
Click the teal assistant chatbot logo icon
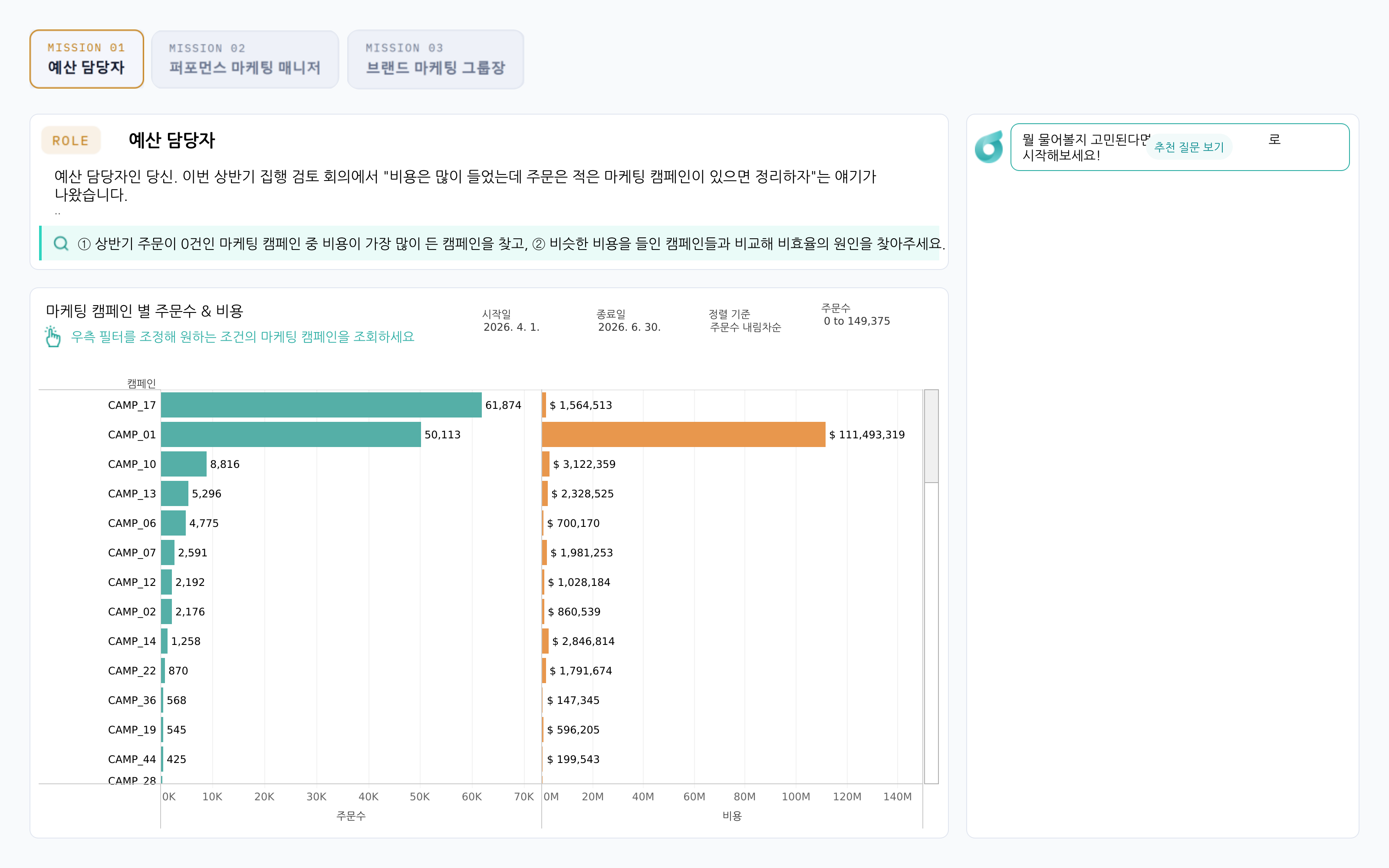pos(988,148)
